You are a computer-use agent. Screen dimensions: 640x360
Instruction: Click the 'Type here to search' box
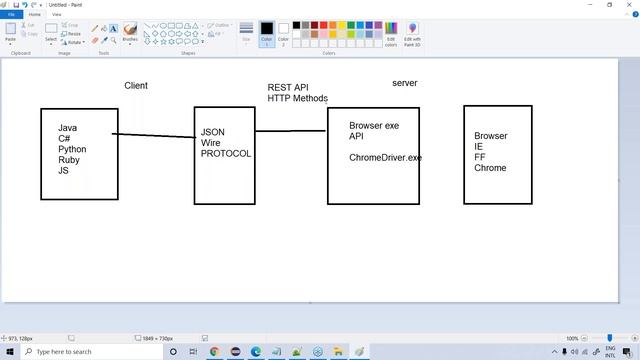coord(91,351)
